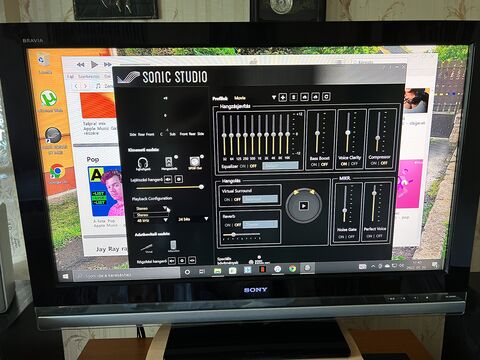
Task: Choose Stereo from the opened list
Action: tap(151, 215)
